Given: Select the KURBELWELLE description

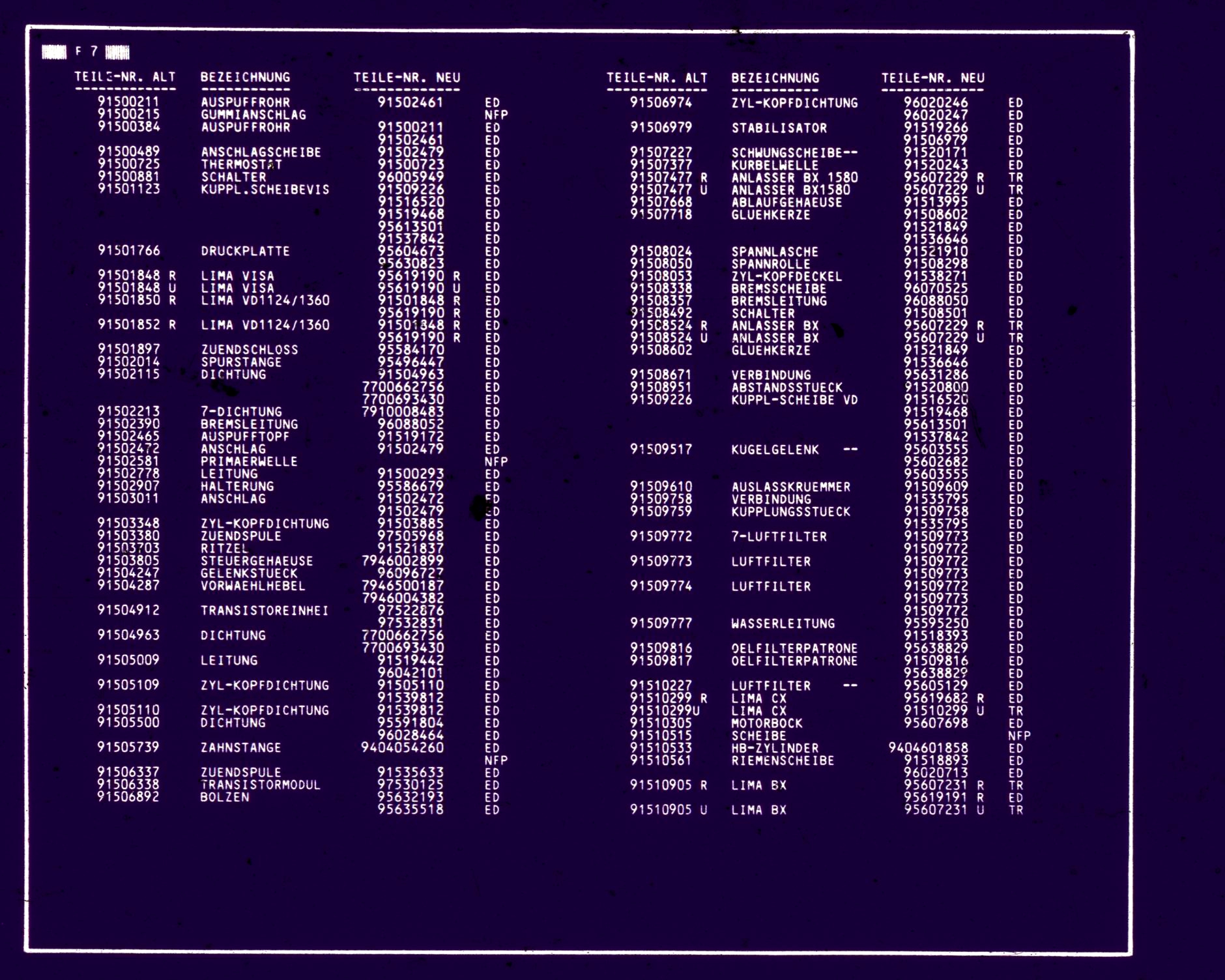Looking at the screenshot, I should (775, 165).
